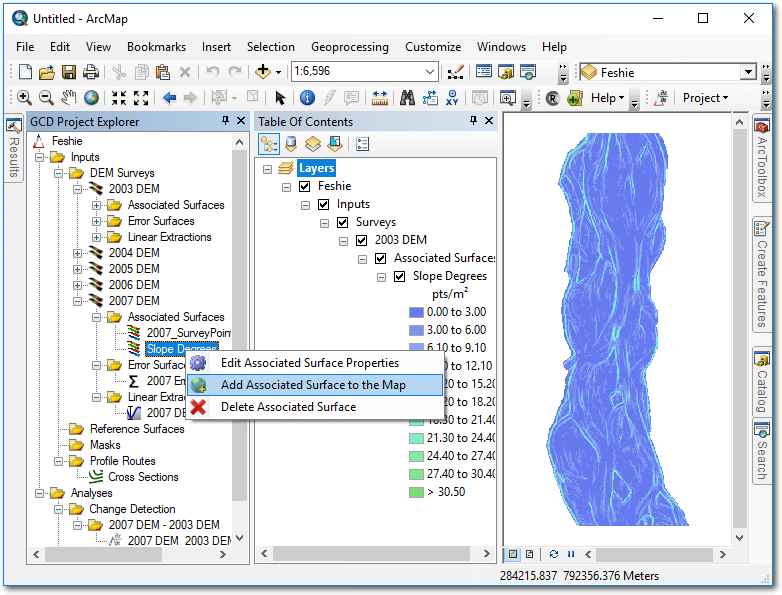Open the Table Of Contents Options icon
Image resolution: width=782 pixels, height=595 pixels.
363,145
